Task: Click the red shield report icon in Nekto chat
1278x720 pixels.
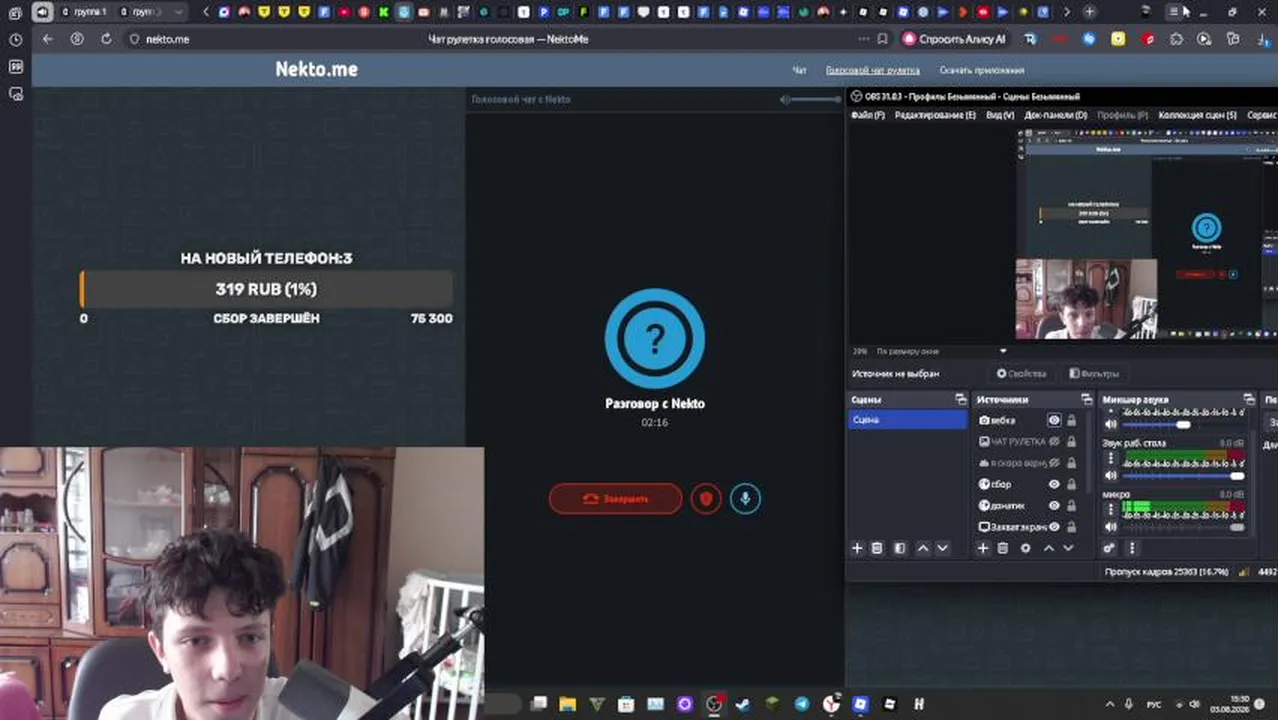Action: [x=706, y=498]
